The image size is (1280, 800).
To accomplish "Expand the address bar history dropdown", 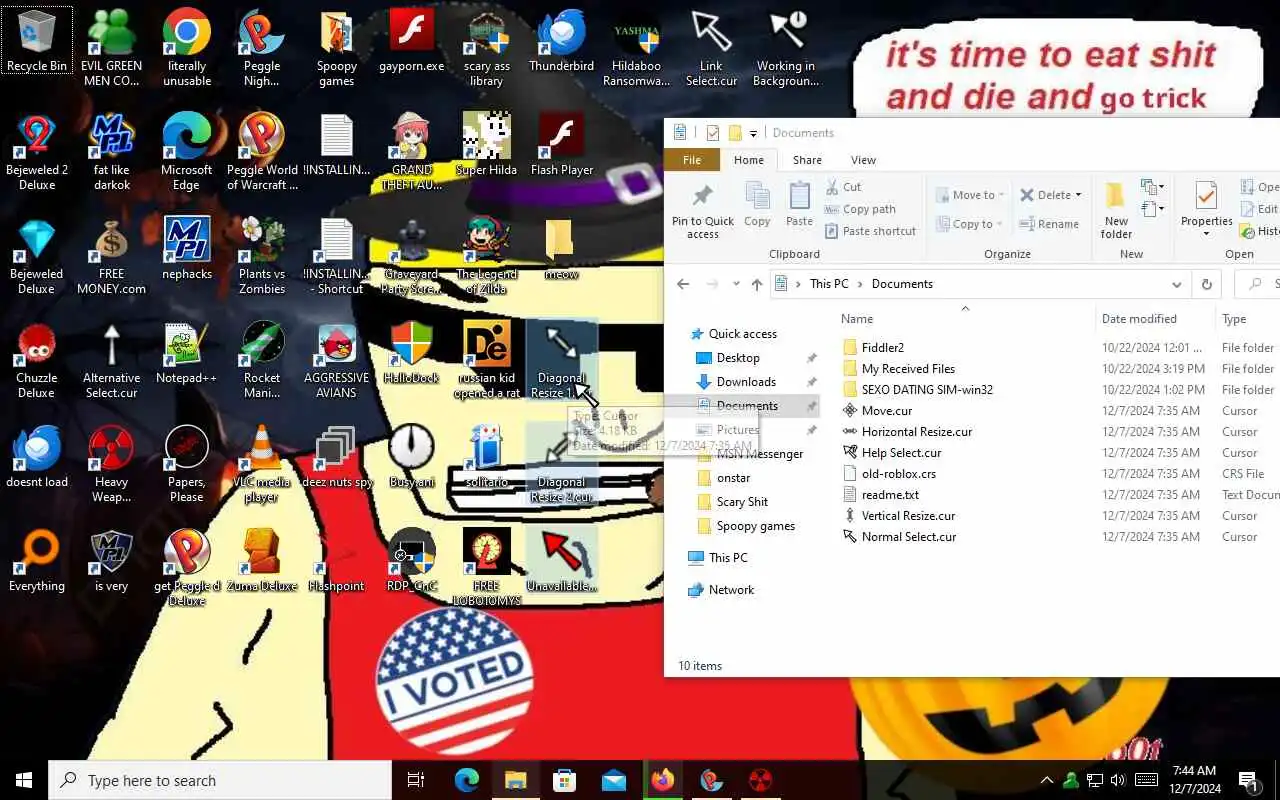I will coord(1177,284).
